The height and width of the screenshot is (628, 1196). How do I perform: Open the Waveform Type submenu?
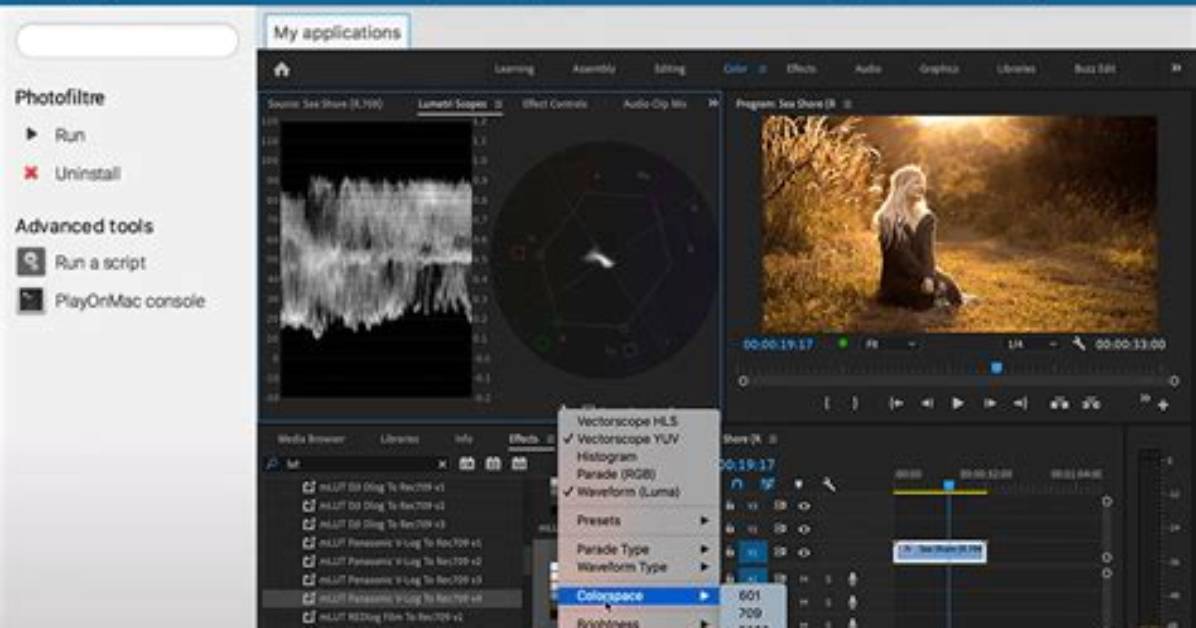point(638,567)
